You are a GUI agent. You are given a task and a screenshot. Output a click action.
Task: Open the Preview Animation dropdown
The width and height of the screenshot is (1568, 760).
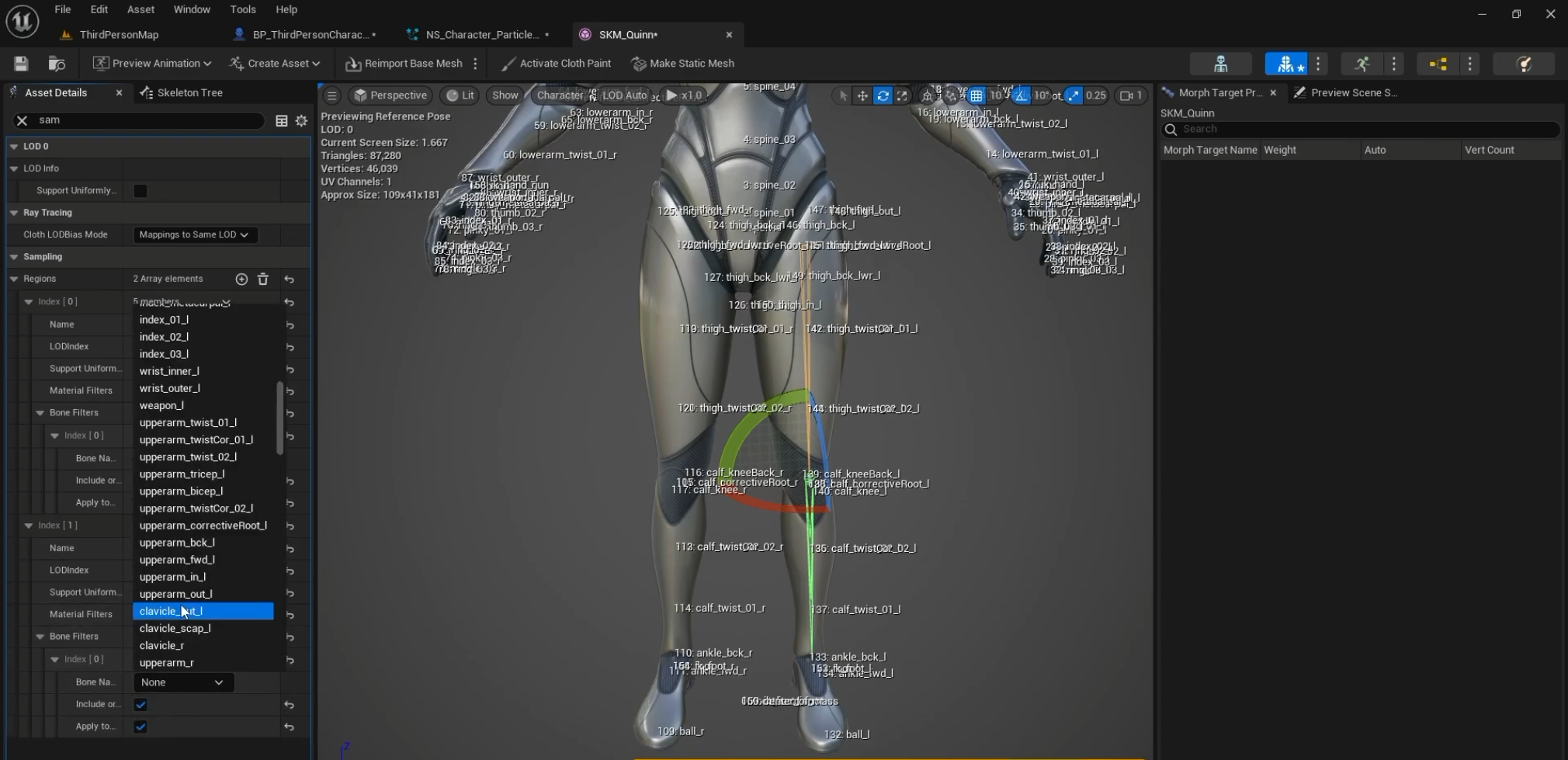click(x=152, y=64)
